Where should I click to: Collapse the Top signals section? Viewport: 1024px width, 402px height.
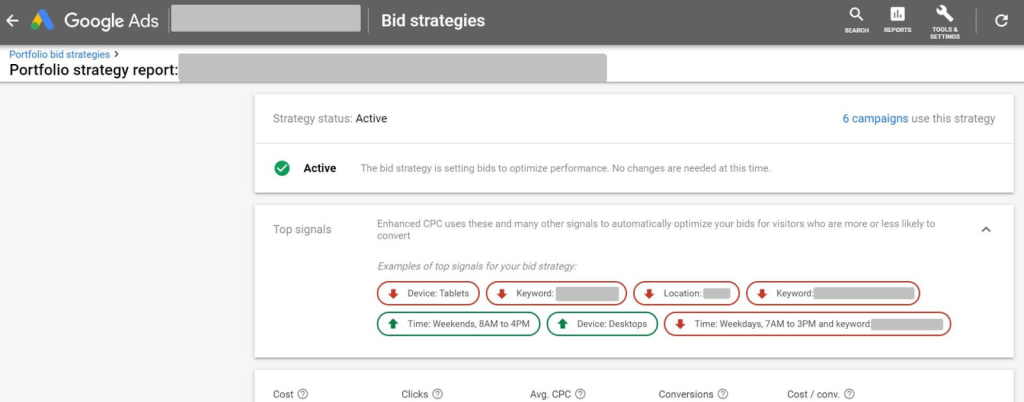click(986, 229)
